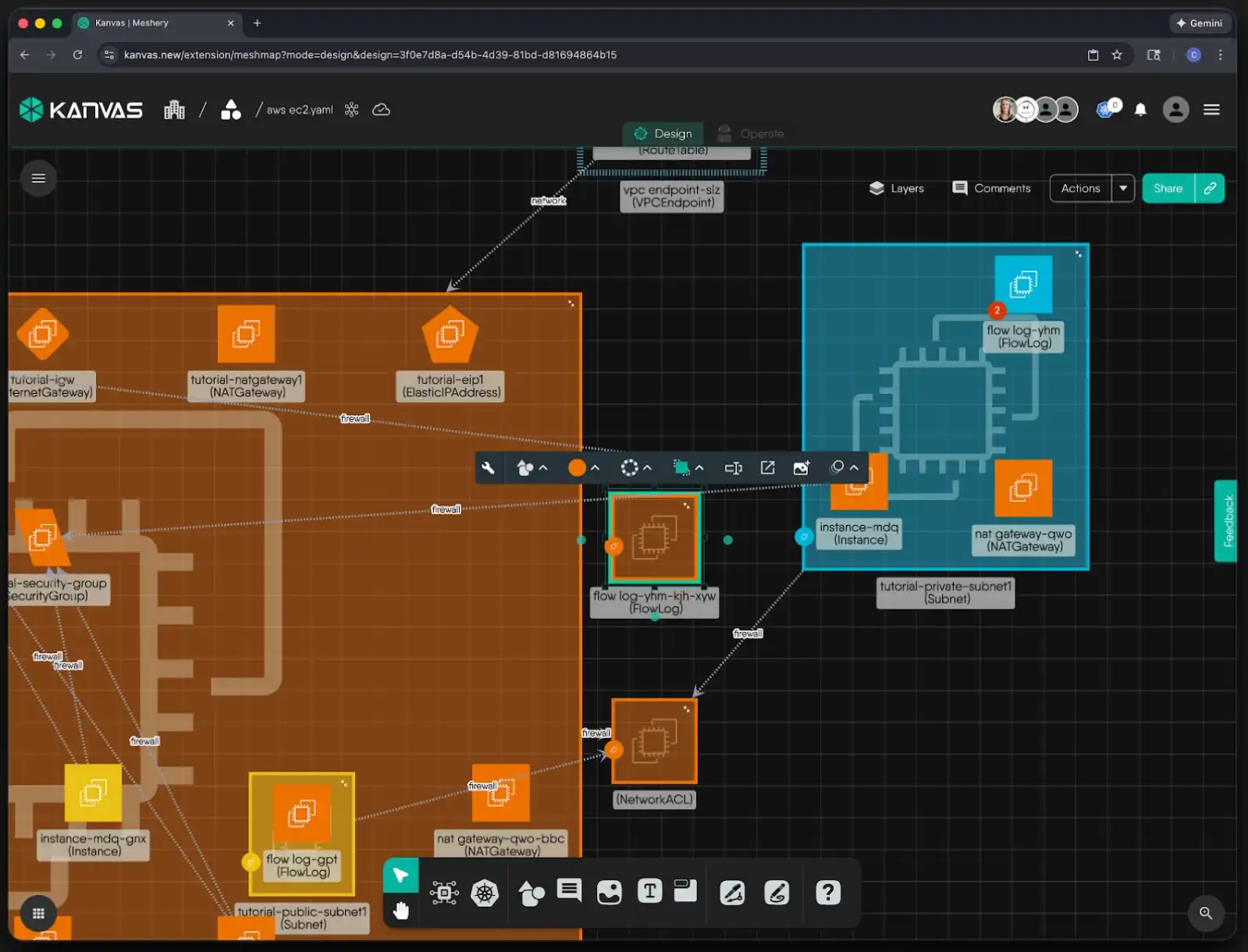
Task: Open the comment tool in bottom dock
Action: 569,890
